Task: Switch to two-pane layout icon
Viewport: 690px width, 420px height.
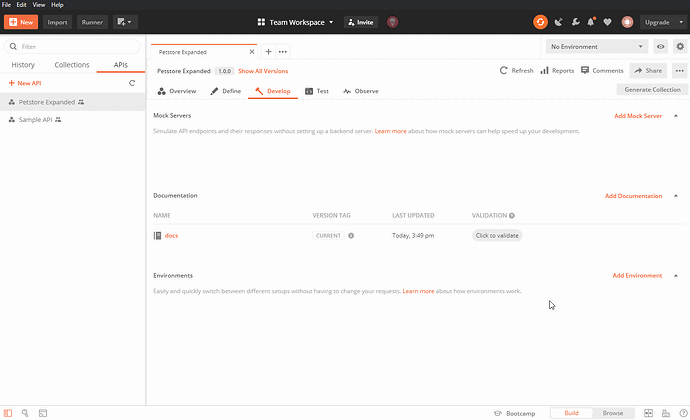Action: [648, 413]
